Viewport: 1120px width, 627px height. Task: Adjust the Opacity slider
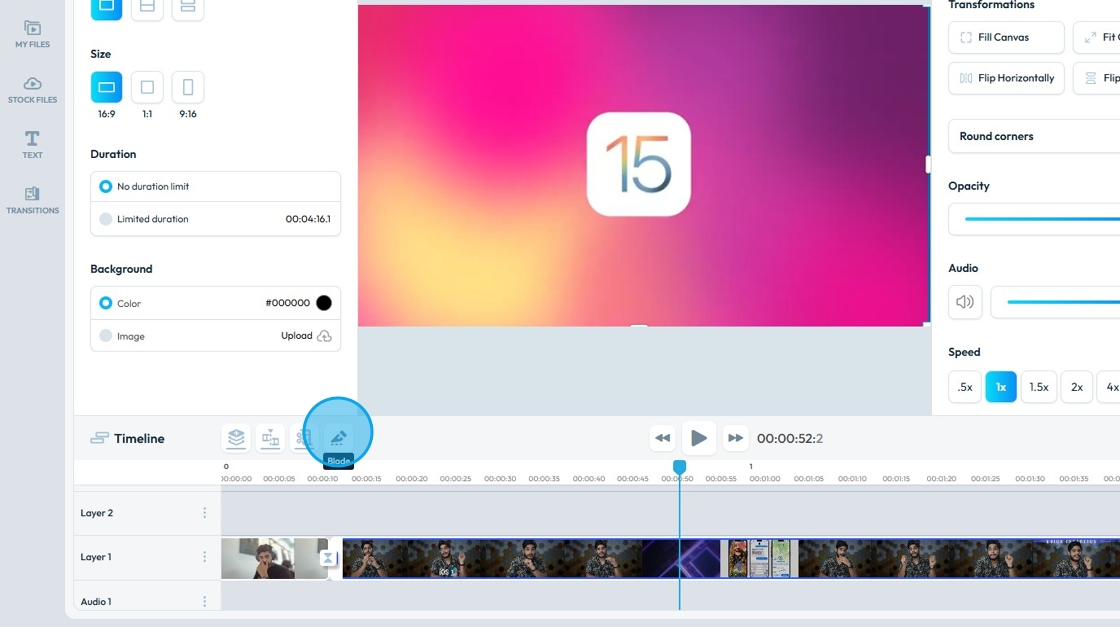click(x=1042, y=219)
